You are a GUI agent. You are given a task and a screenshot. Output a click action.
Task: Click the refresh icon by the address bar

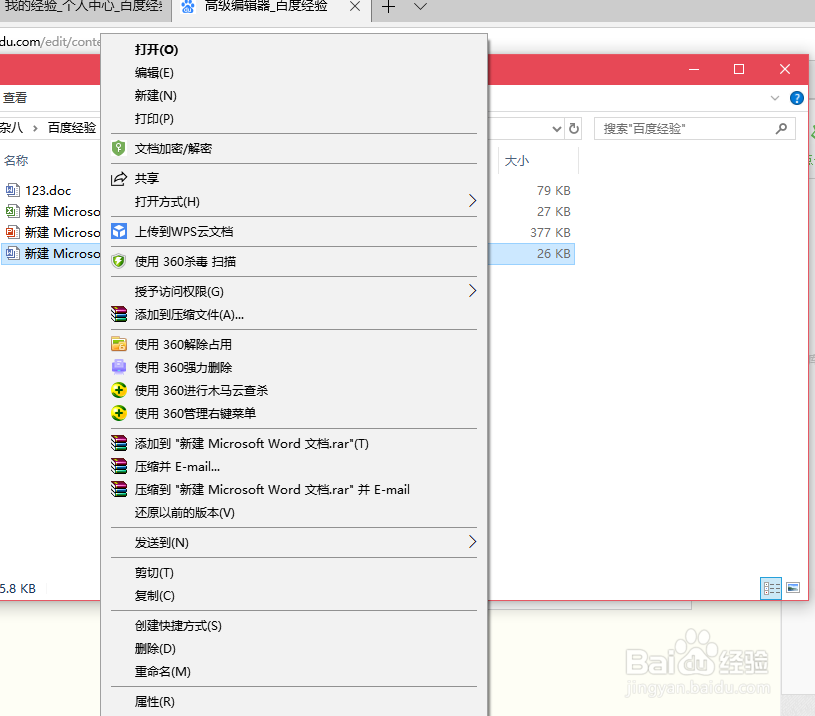click(x=574, y=128)
